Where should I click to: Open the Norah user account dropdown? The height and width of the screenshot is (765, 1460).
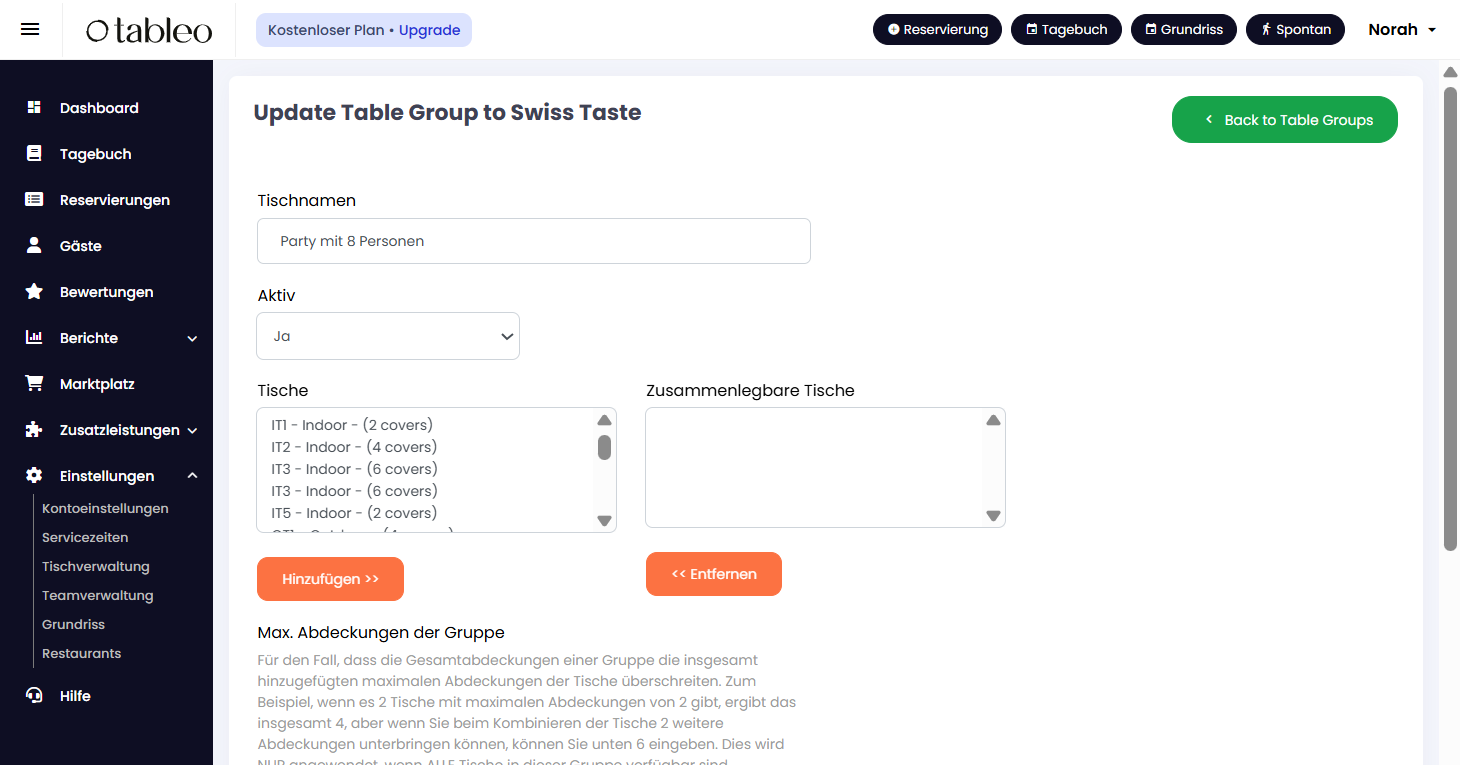[x=1402, y=30]
